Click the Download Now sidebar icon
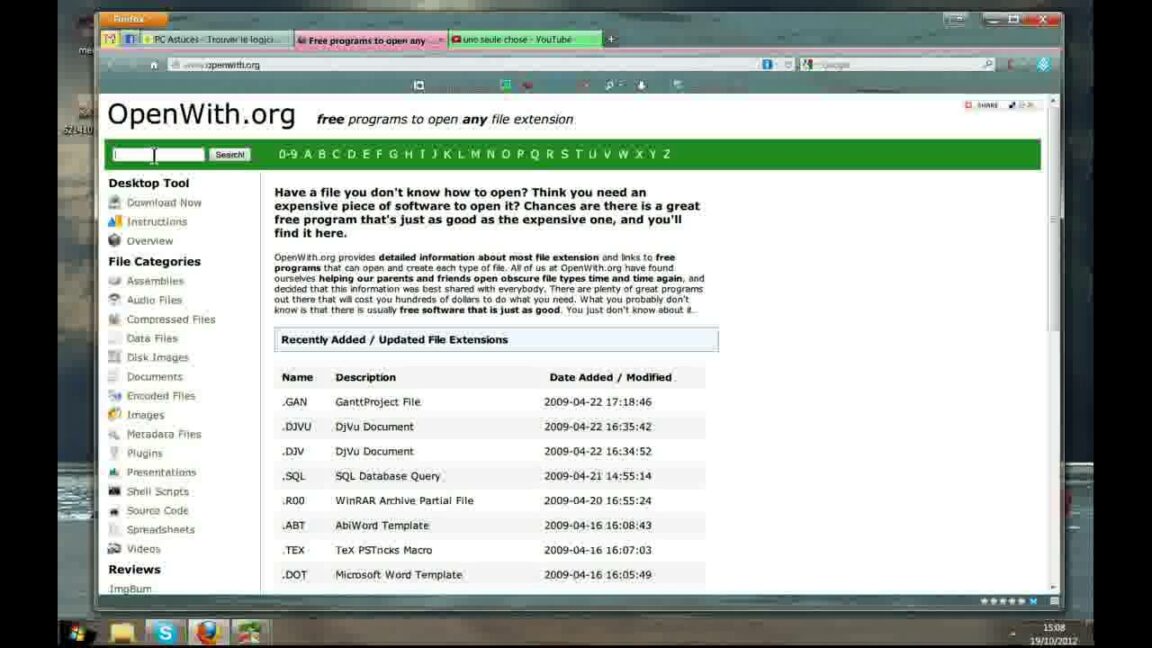Viewport: 1152px width, 648px height. tap(115, 203)
